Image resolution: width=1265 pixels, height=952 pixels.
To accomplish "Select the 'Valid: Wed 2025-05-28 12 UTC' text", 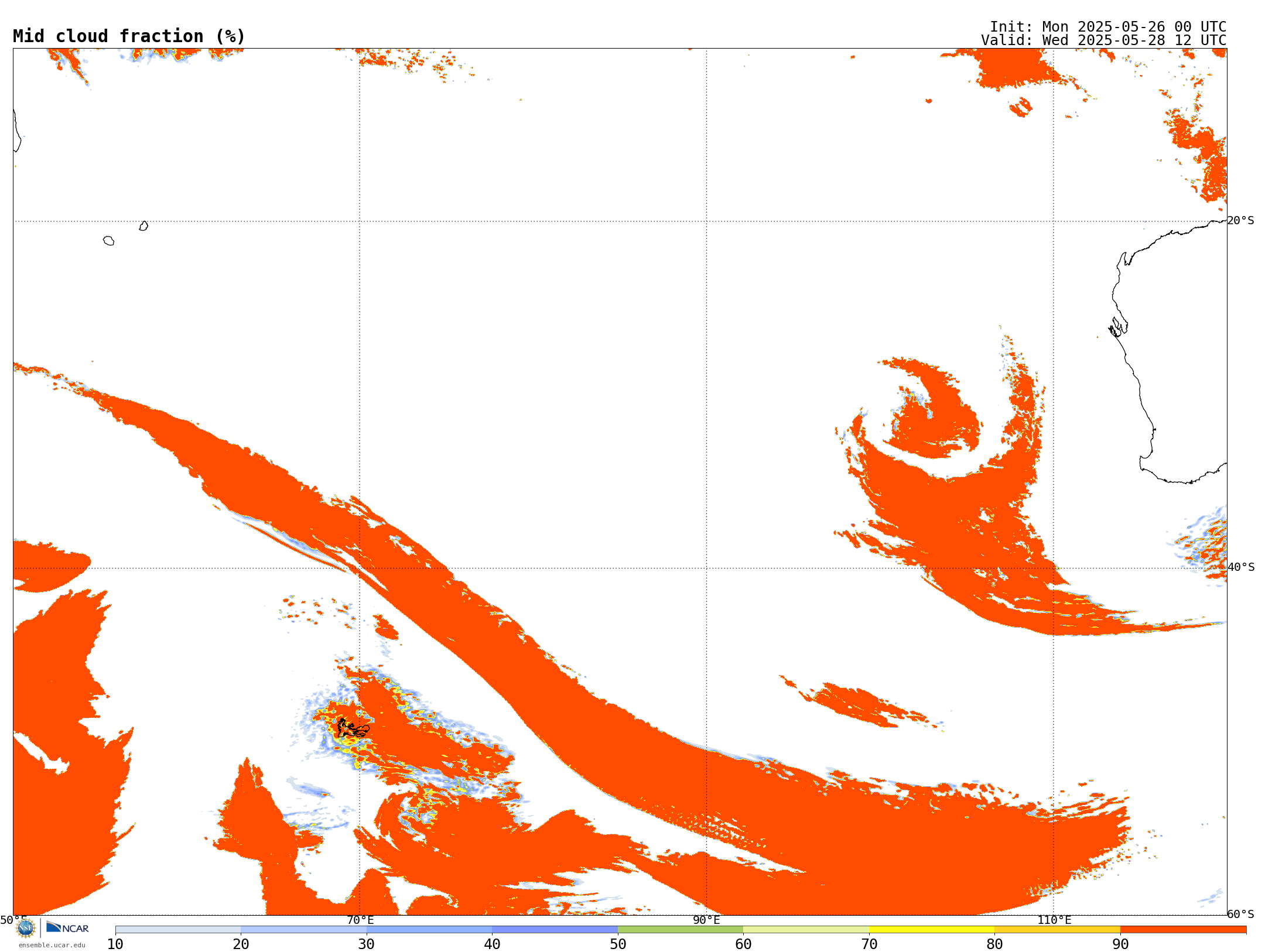I will (1103, 40).
